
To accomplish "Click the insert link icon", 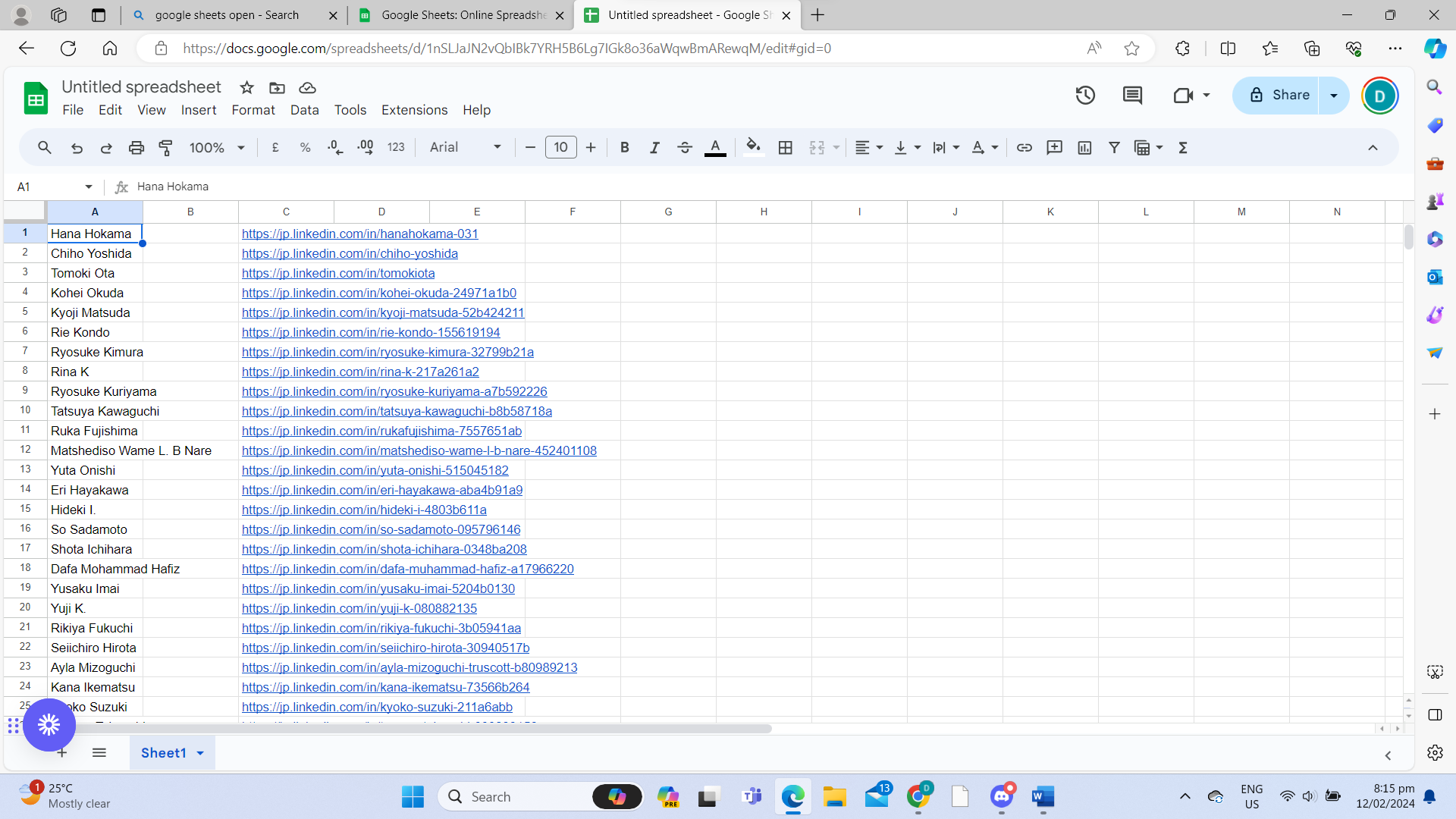I will pos(1024,148).
